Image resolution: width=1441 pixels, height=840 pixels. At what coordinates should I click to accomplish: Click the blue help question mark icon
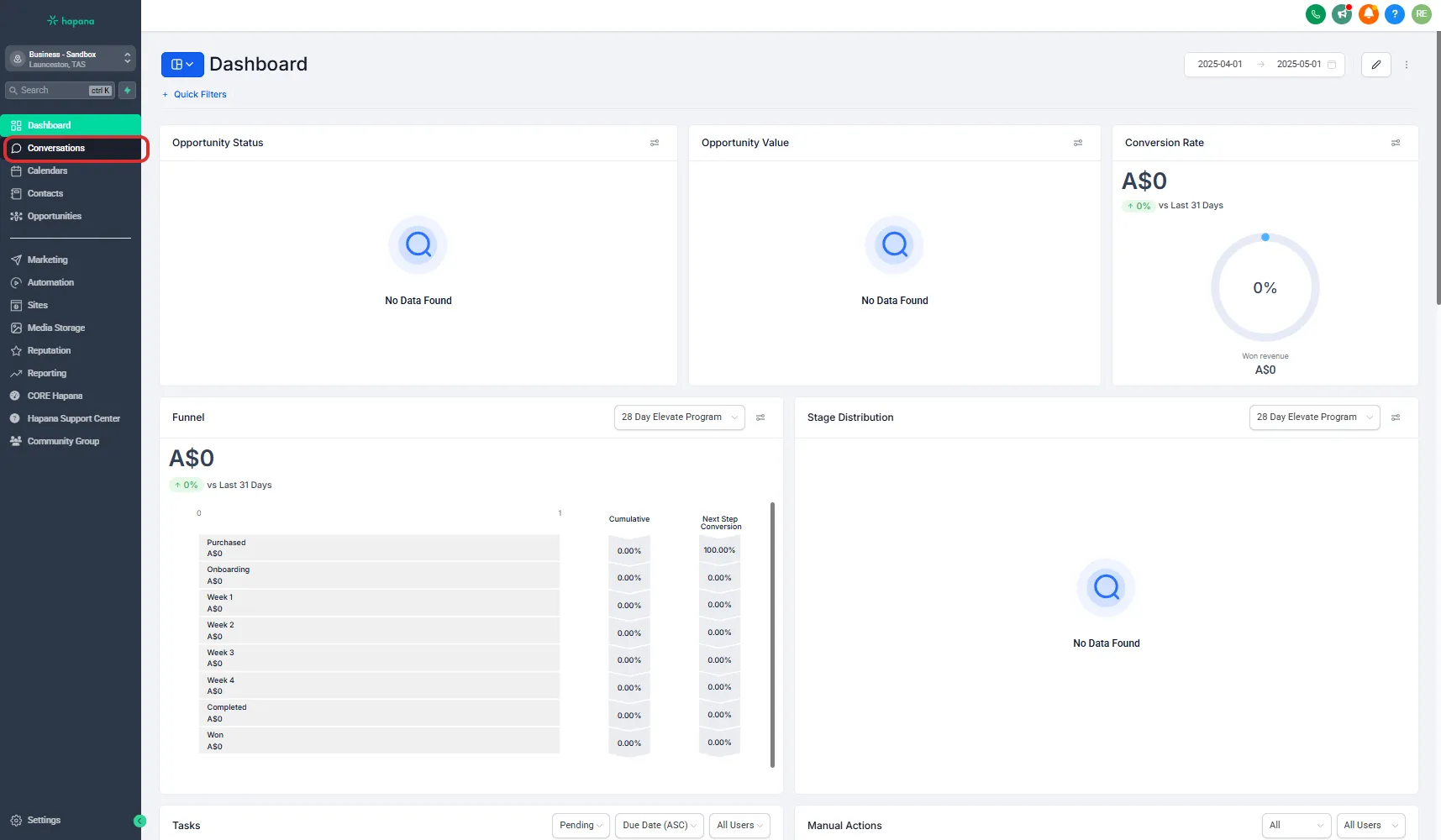[1395, 14]
